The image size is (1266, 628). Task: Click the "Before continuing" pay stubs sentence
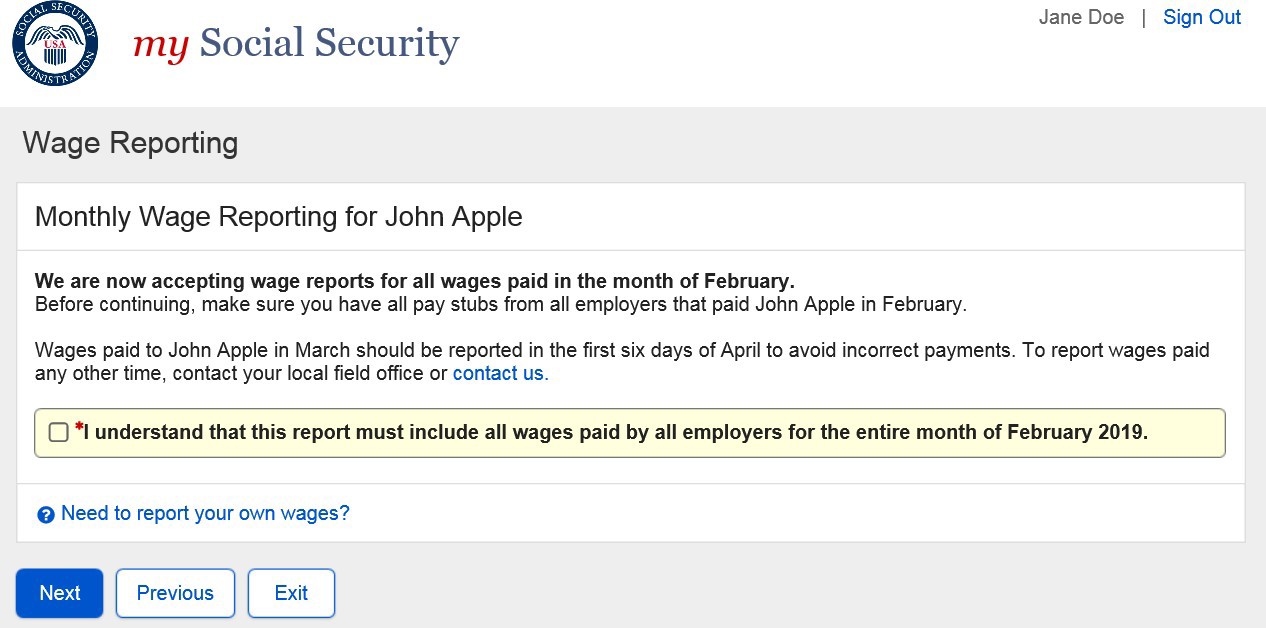tap(500, 305)
